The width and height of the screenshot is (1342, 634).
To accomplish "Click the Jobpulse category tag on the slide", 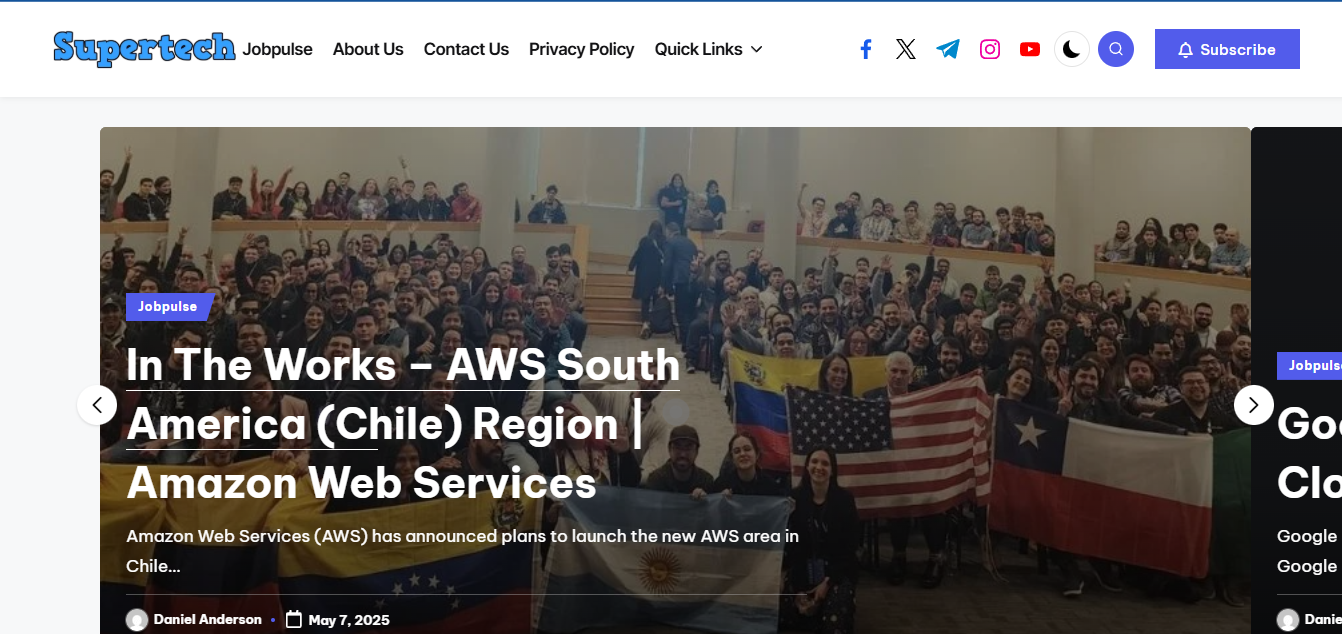I will point(168,307).
